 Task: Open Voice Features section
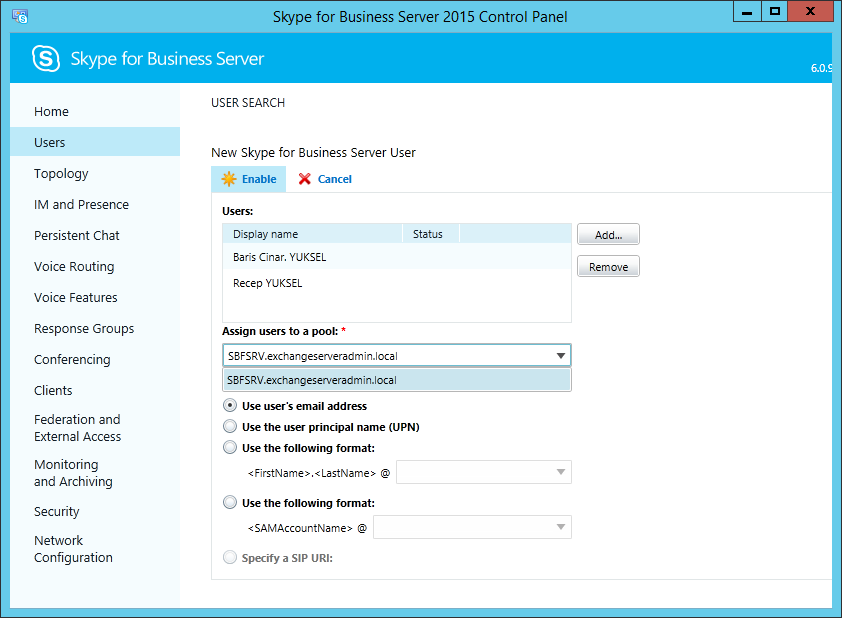tap(76, 297)
